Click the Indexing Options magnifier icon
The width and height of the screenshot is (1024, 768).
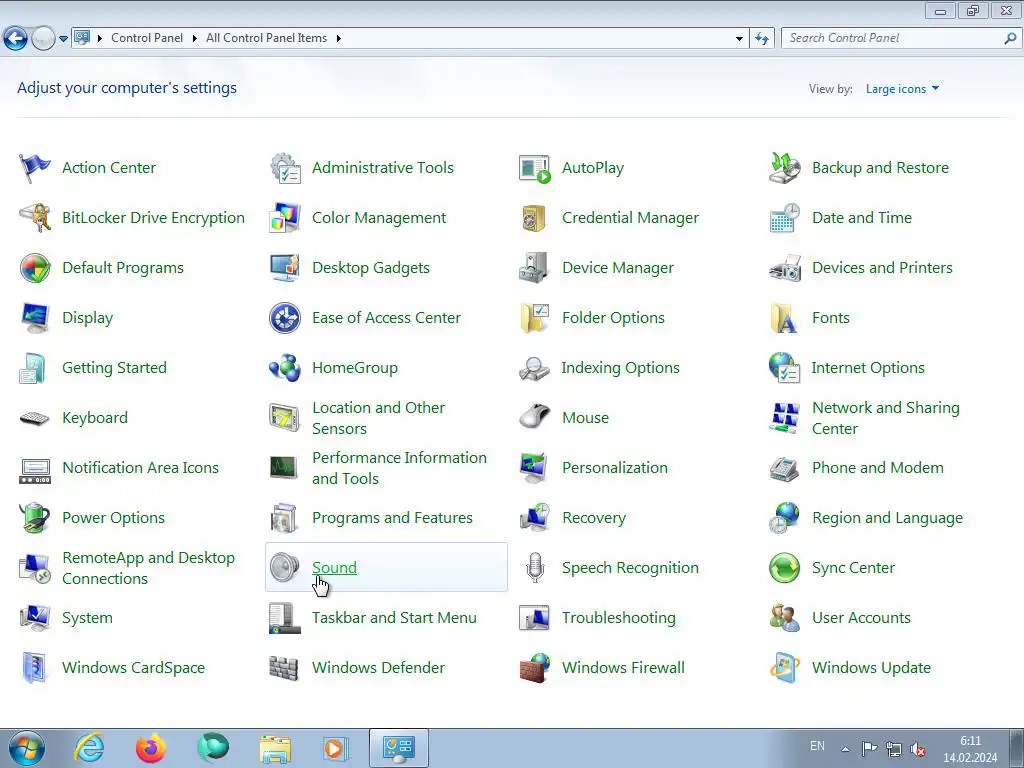click(x=535, y=368)
